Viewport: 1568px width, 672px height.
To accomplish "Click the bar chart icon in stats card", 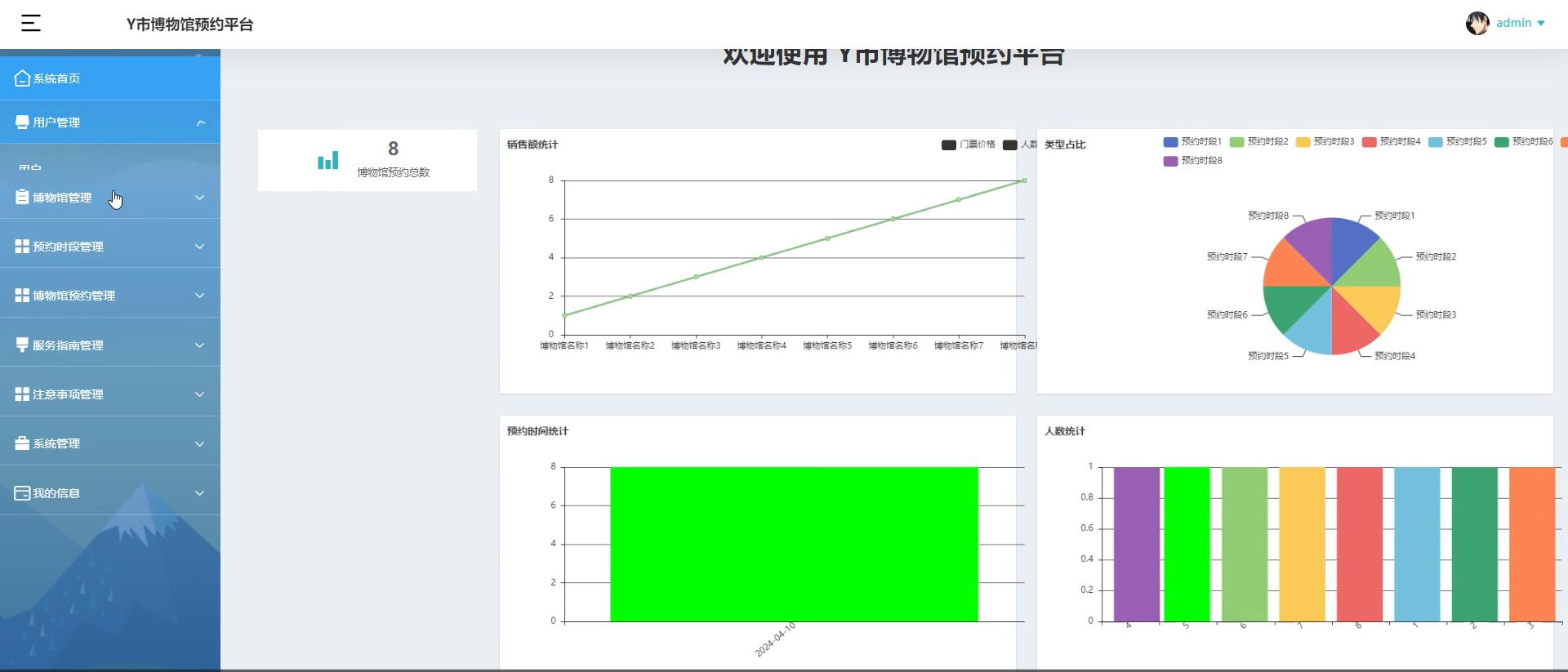I will coord(327,161).
